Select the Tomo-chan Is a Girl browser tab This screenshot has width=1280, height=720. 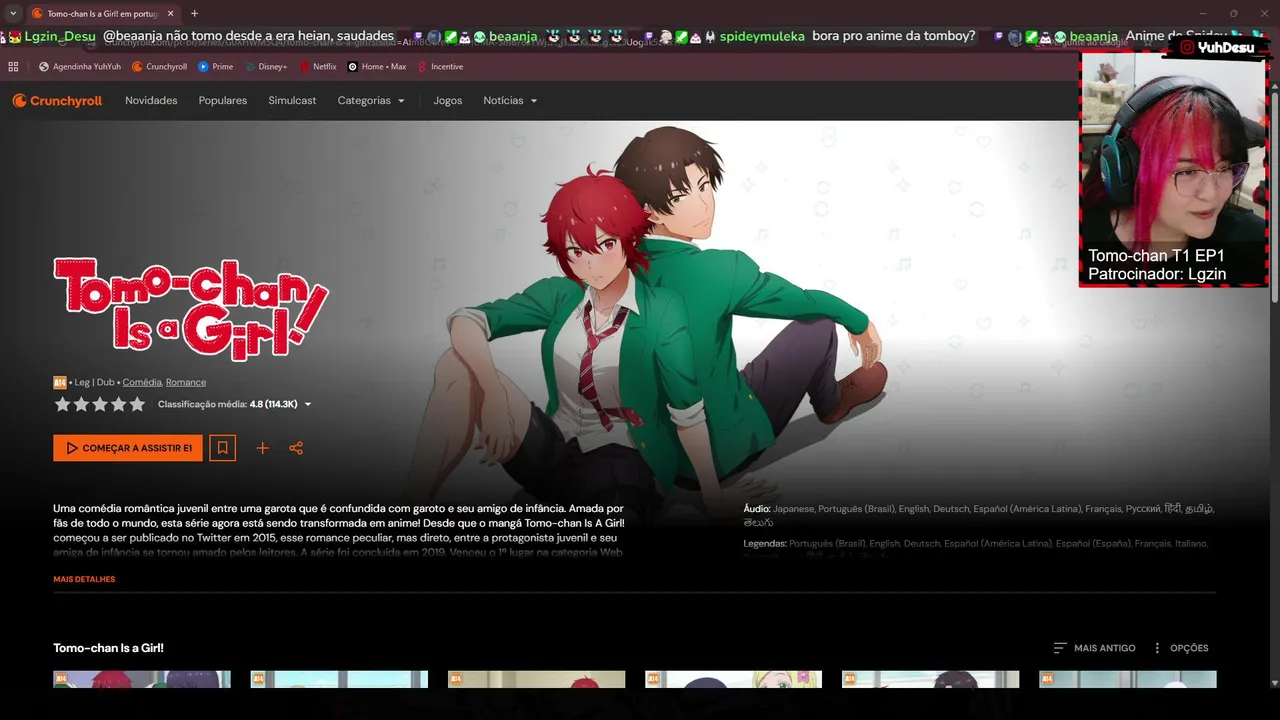click(x=102, y=14)
